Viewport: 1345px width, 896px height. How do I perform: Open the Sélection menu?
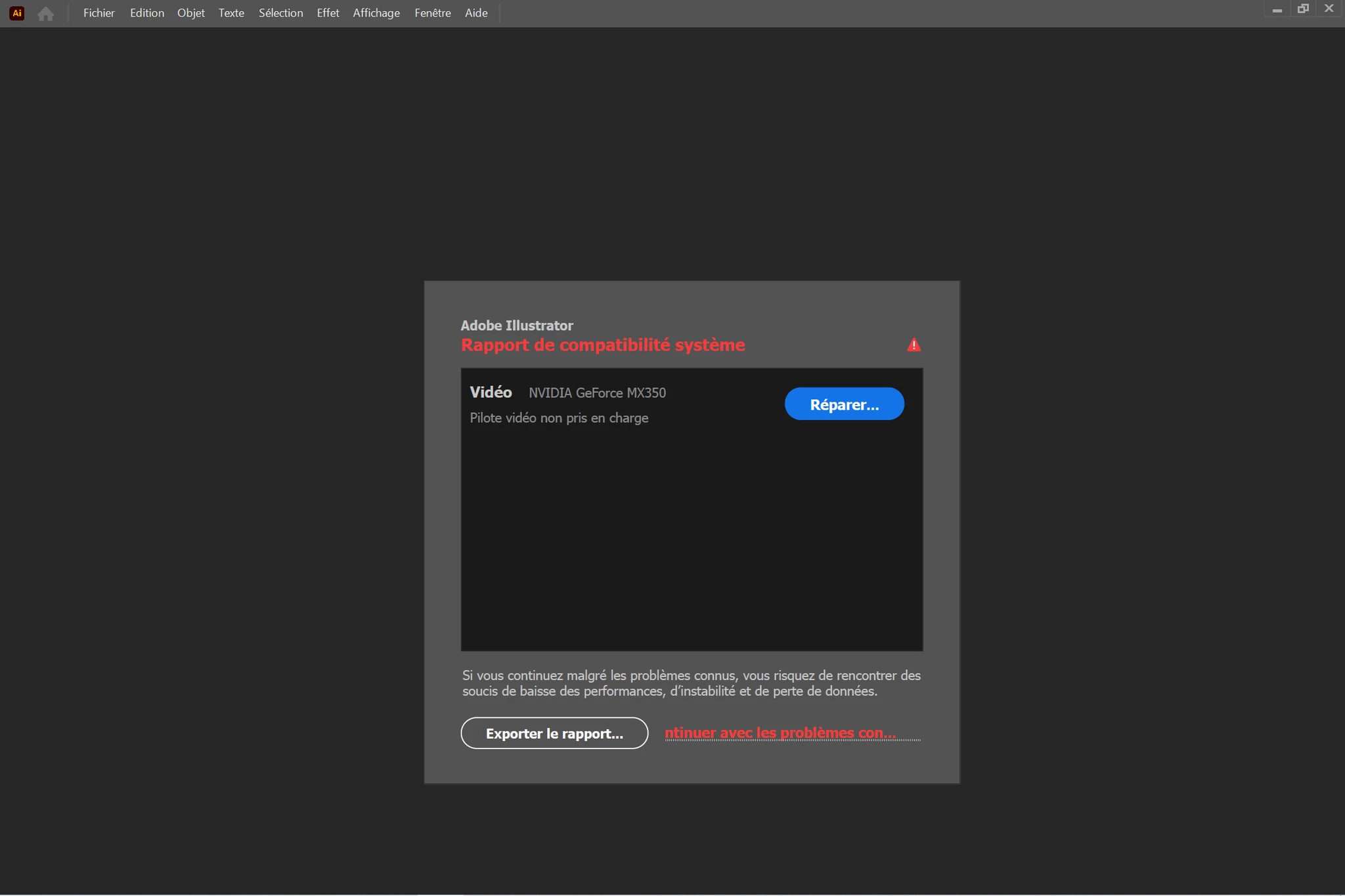coord(280,13)
